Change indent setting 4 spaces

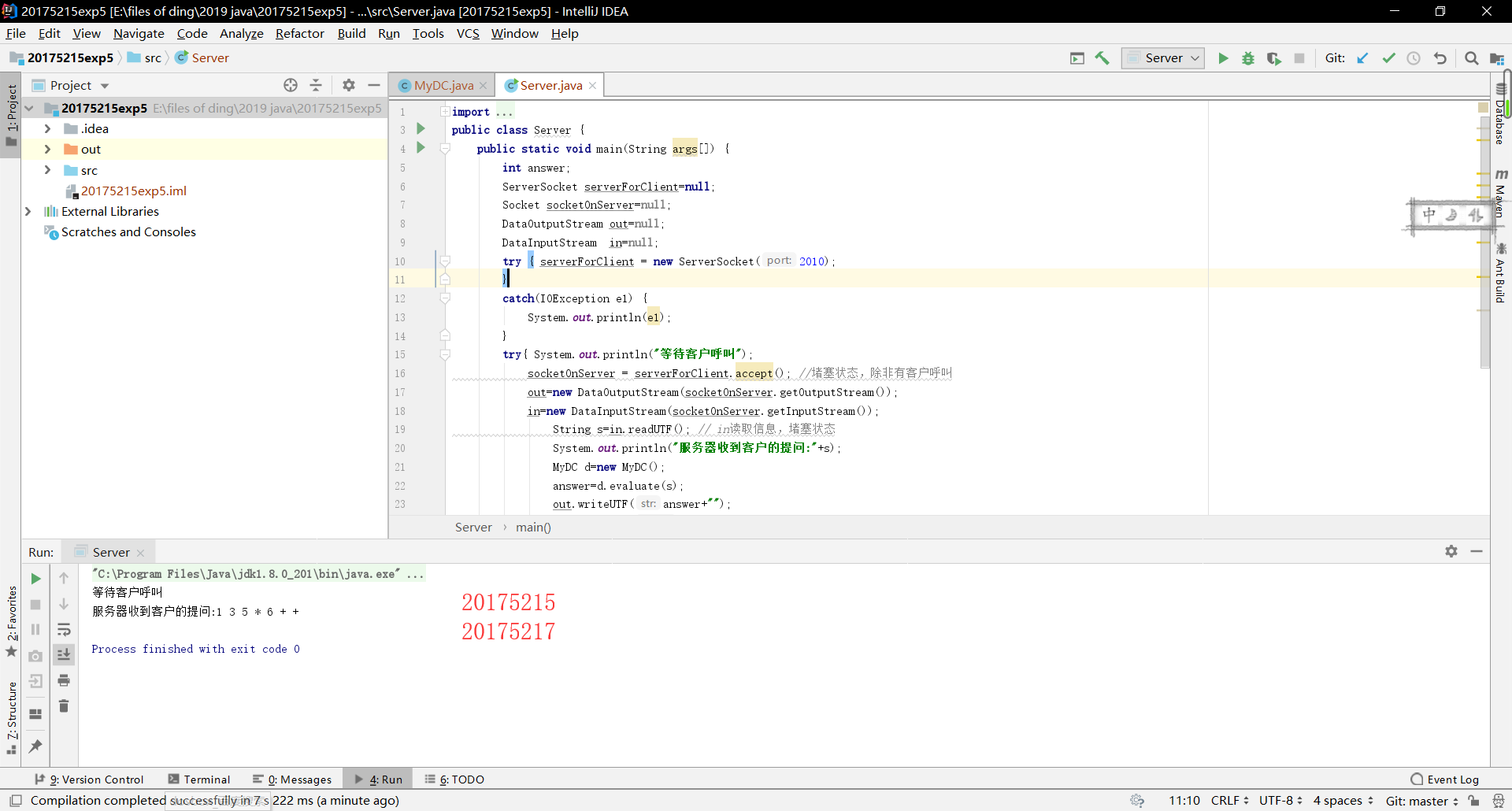(1343, 800)
